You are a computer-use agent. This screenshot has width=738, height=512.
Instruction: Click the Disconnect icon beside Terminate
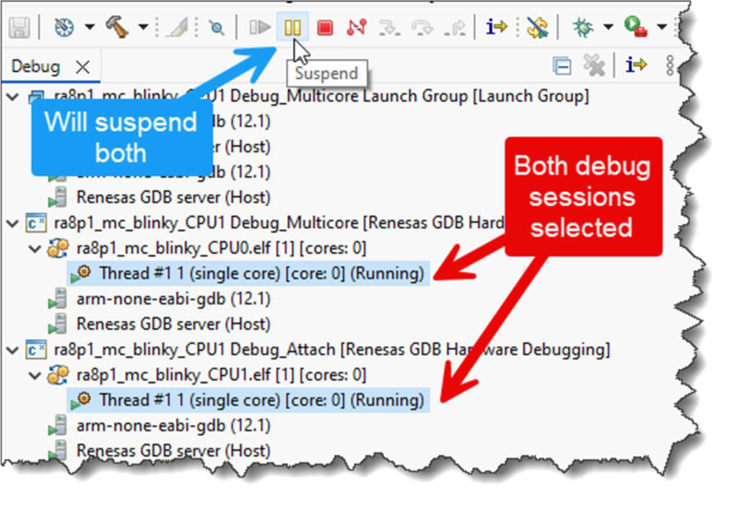point(356,27)
